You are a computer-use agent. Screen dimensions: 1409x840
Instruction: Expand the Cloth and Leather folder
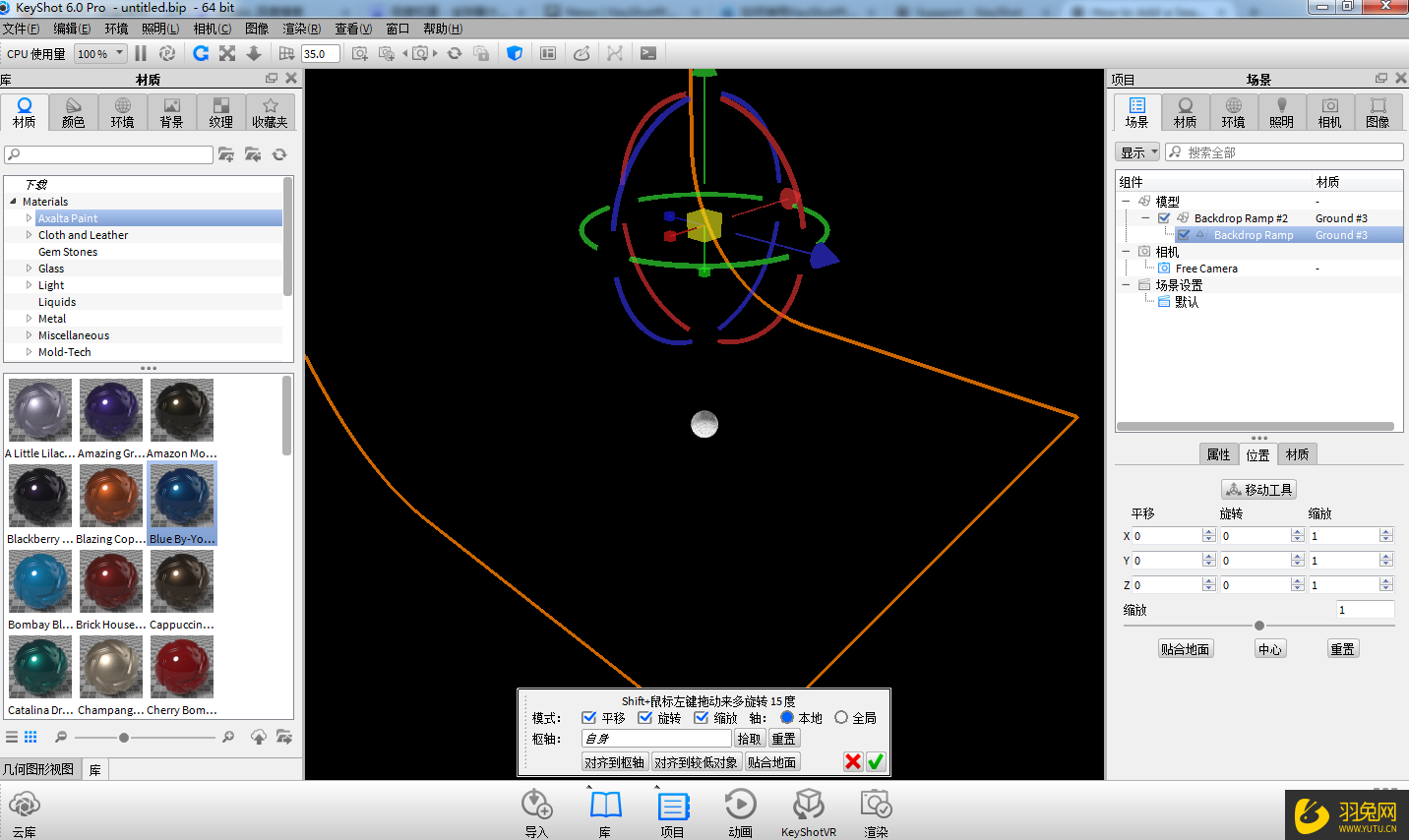click(x=29, y=235)
